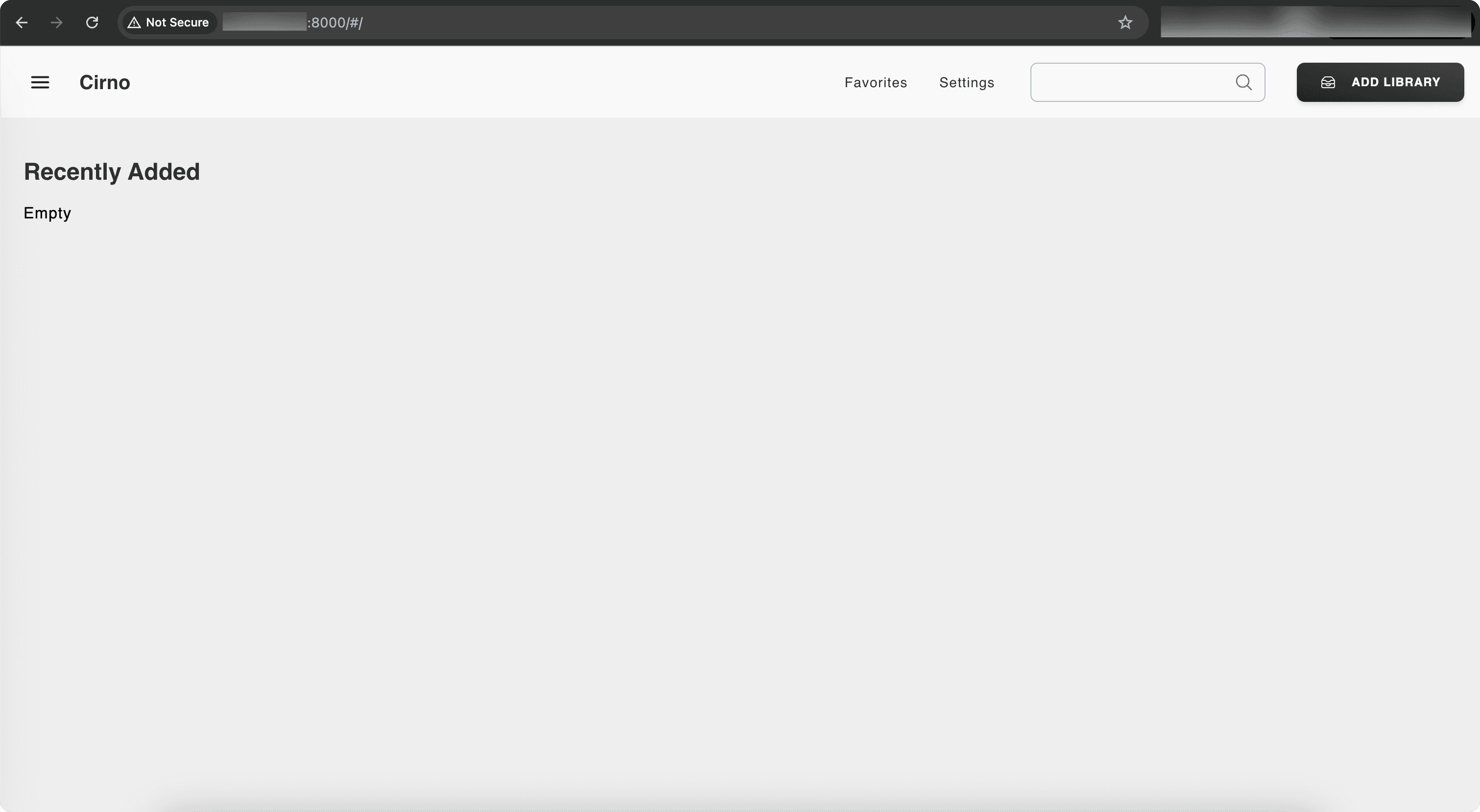The image size is (1480, 812).
Task: Click the Empty placeholder text
Action: pyautogui.click(x=47, y=213)
